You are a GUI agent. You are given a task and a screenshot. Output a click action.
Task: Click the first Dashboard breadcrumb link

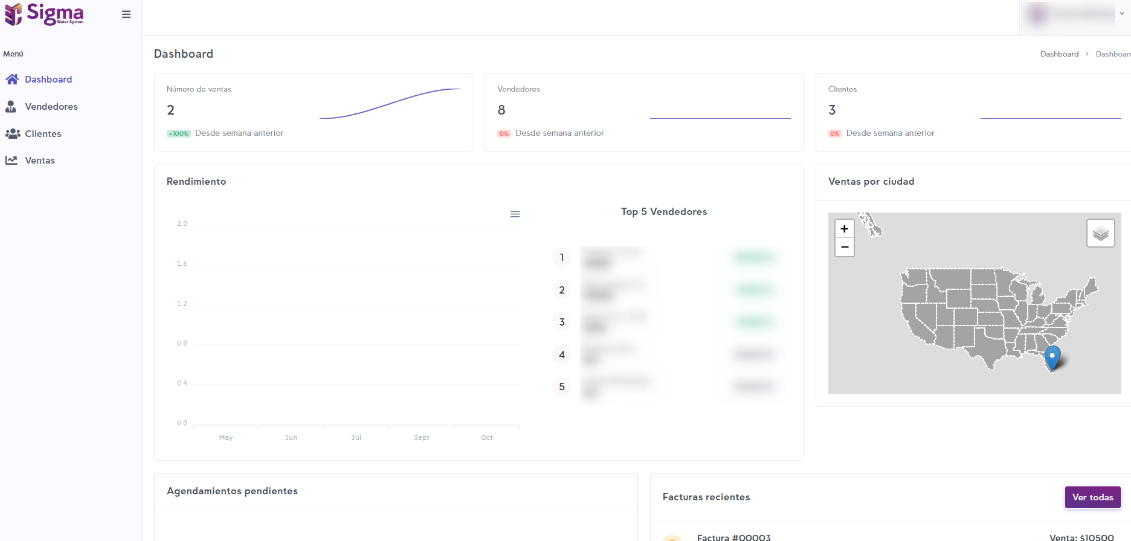coord(1059,54)
